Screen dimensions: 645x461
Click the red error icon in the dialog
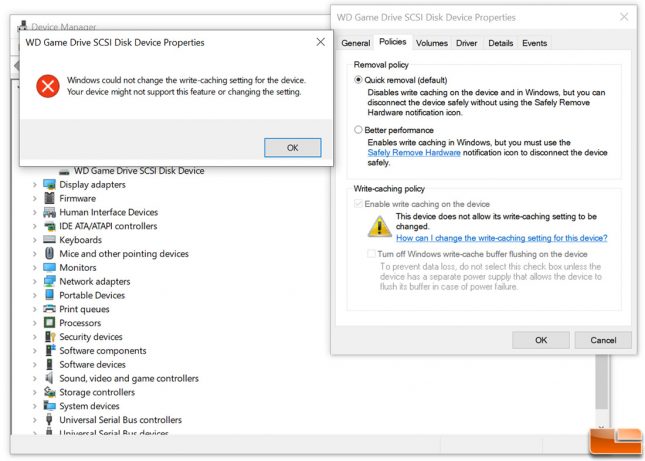(x=48, y=86)
